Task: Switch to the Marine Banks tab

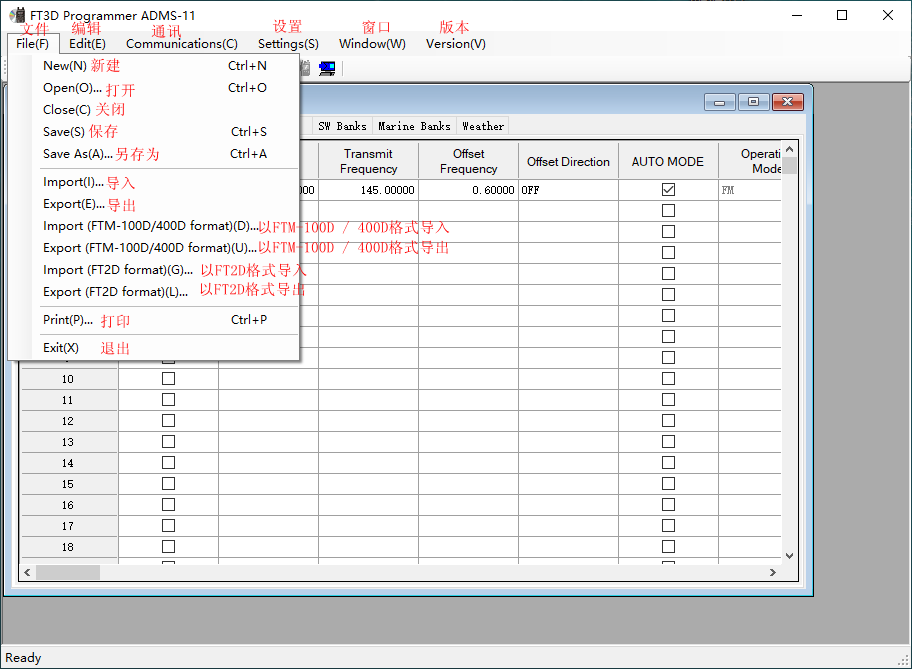Action: [x=414, y=126]
